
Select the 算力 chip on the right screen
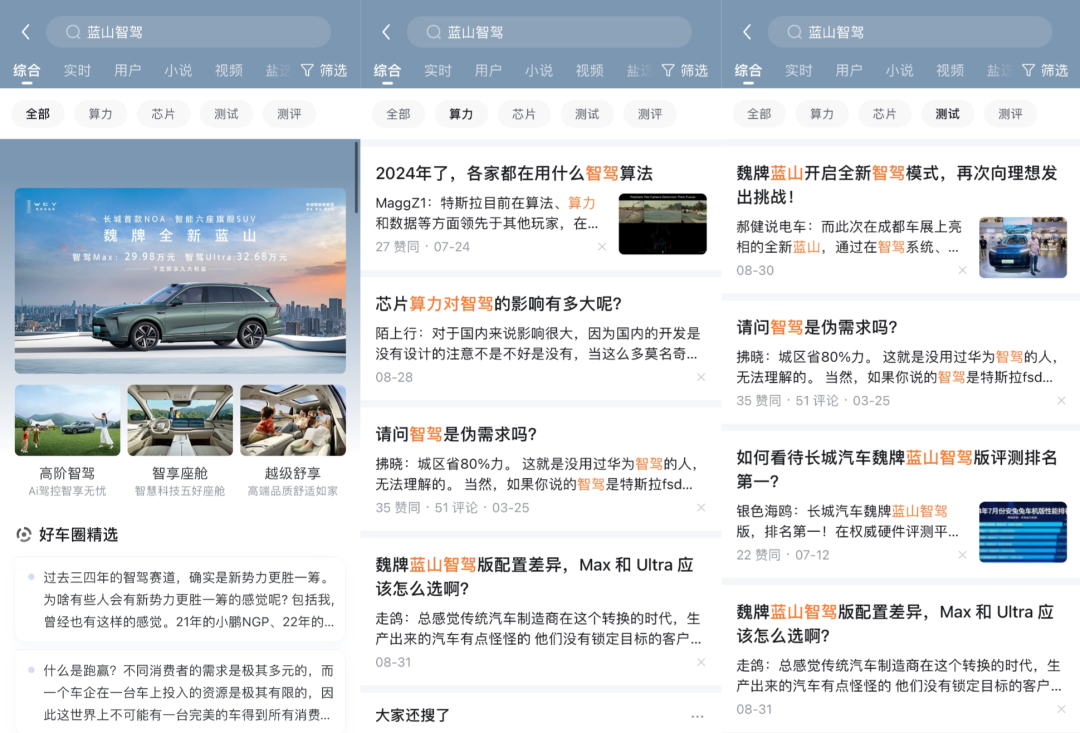click(822, 114)
